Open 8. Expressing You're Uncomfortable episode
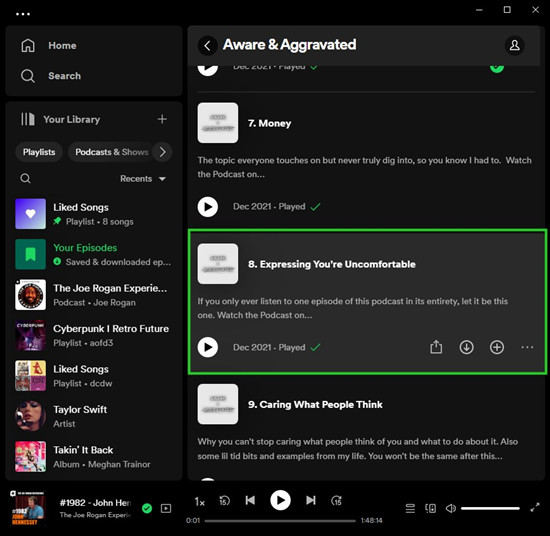This screenshot has height=536, width=550. 332,264
